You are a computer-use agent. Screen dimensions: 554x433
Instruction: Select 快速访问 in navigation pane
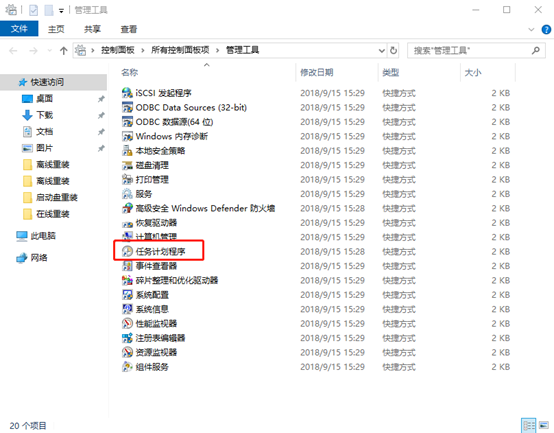pyautogui.click(x=53, y=82)
